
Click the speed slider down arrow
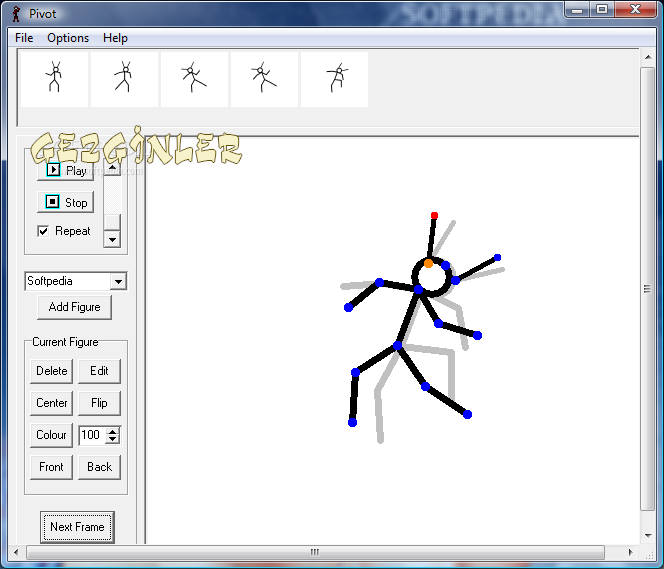click(112, 240)
